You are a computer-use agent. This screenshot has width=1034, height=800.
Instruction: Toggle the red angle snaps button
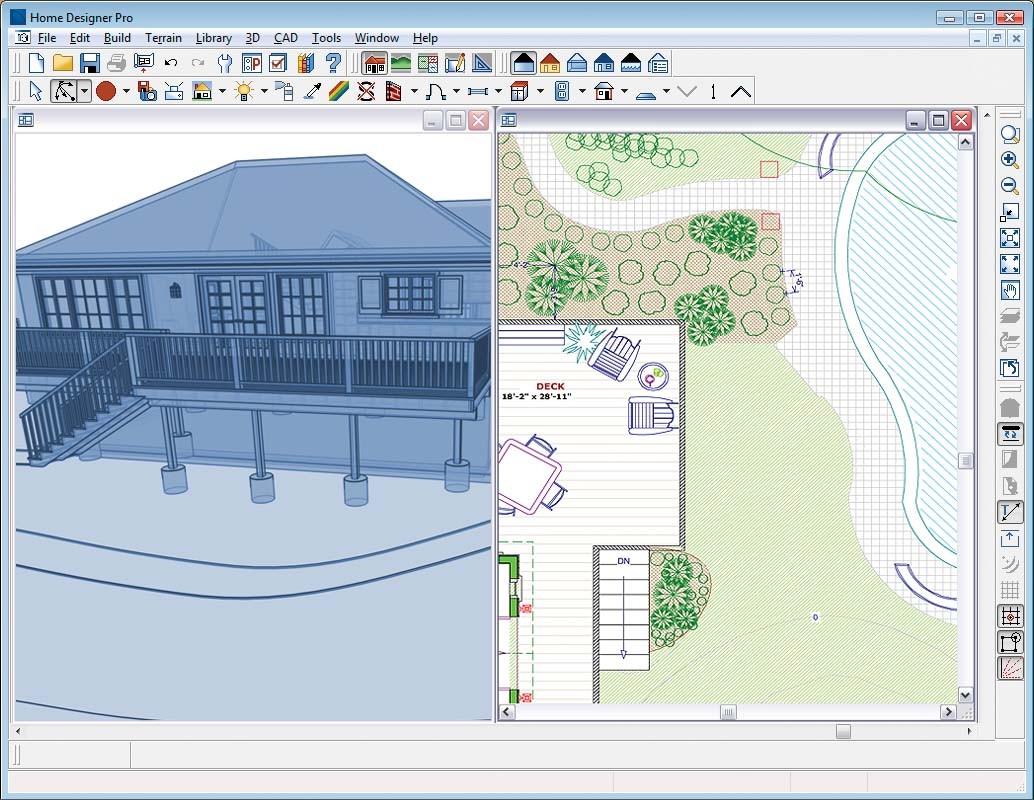point(1009,668)
